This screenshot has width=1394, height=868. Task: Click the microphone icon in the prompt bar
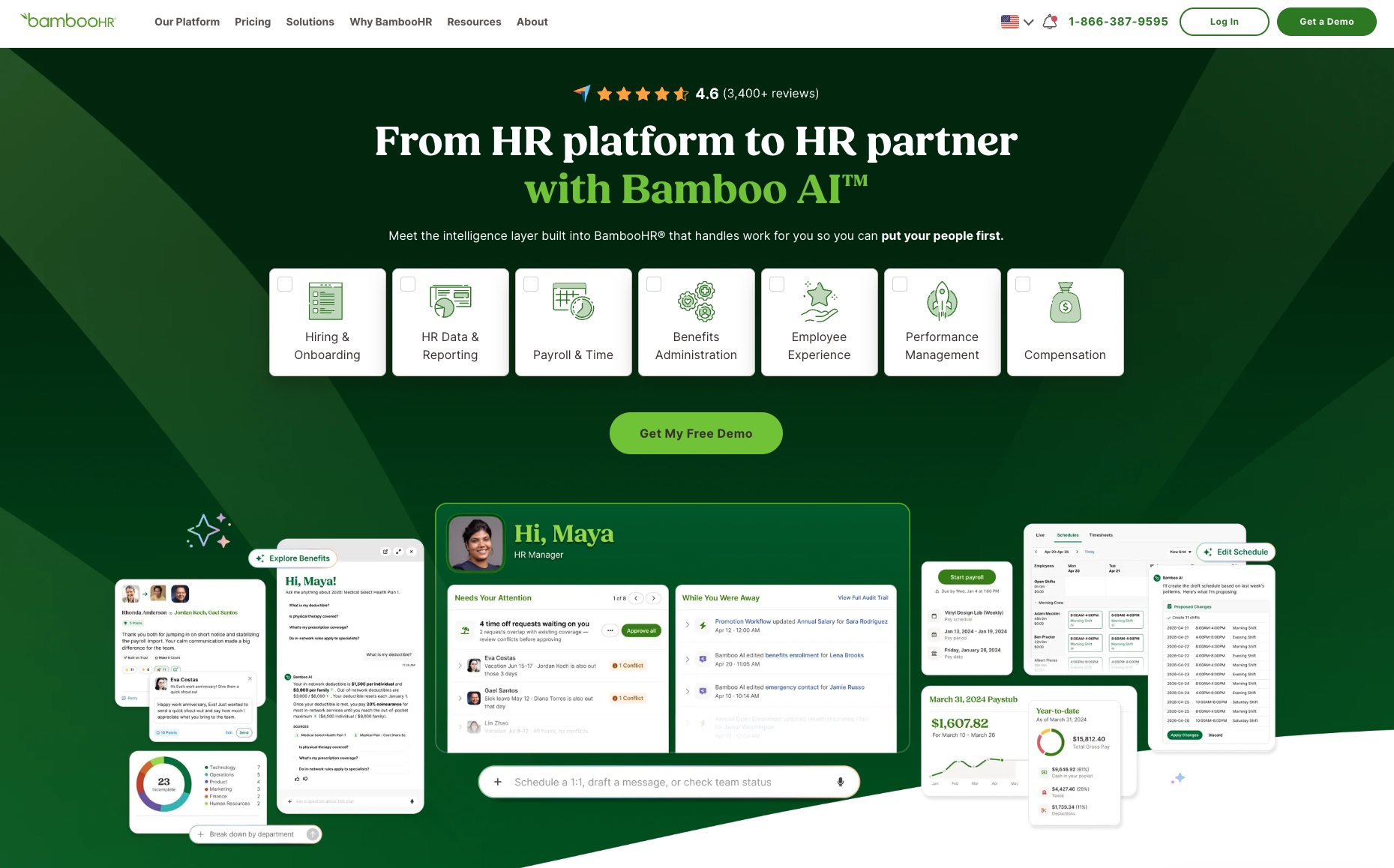click(840, 782)
